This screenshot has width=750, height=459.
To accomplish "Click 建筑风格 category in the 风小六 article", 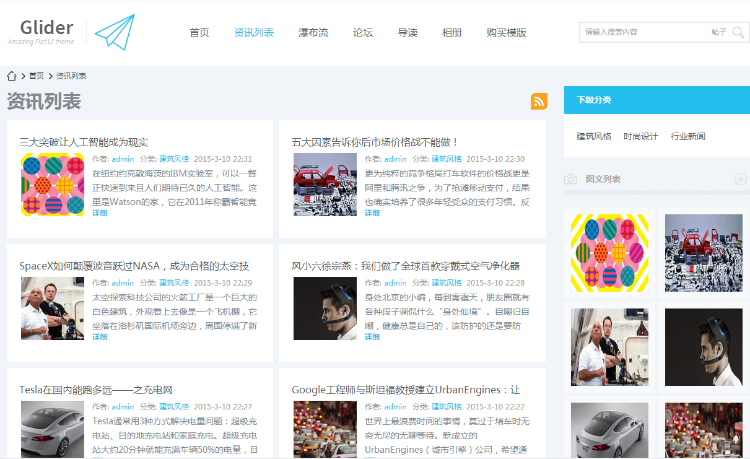I will coord(446,283).
